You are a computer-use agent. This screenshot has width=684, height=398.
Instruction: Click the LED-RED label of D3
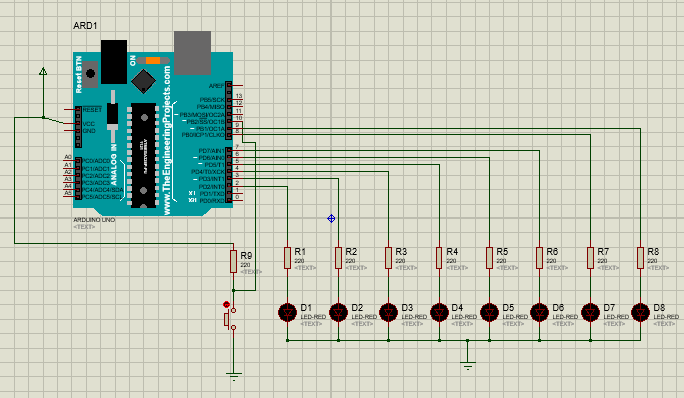click(414, 317)
